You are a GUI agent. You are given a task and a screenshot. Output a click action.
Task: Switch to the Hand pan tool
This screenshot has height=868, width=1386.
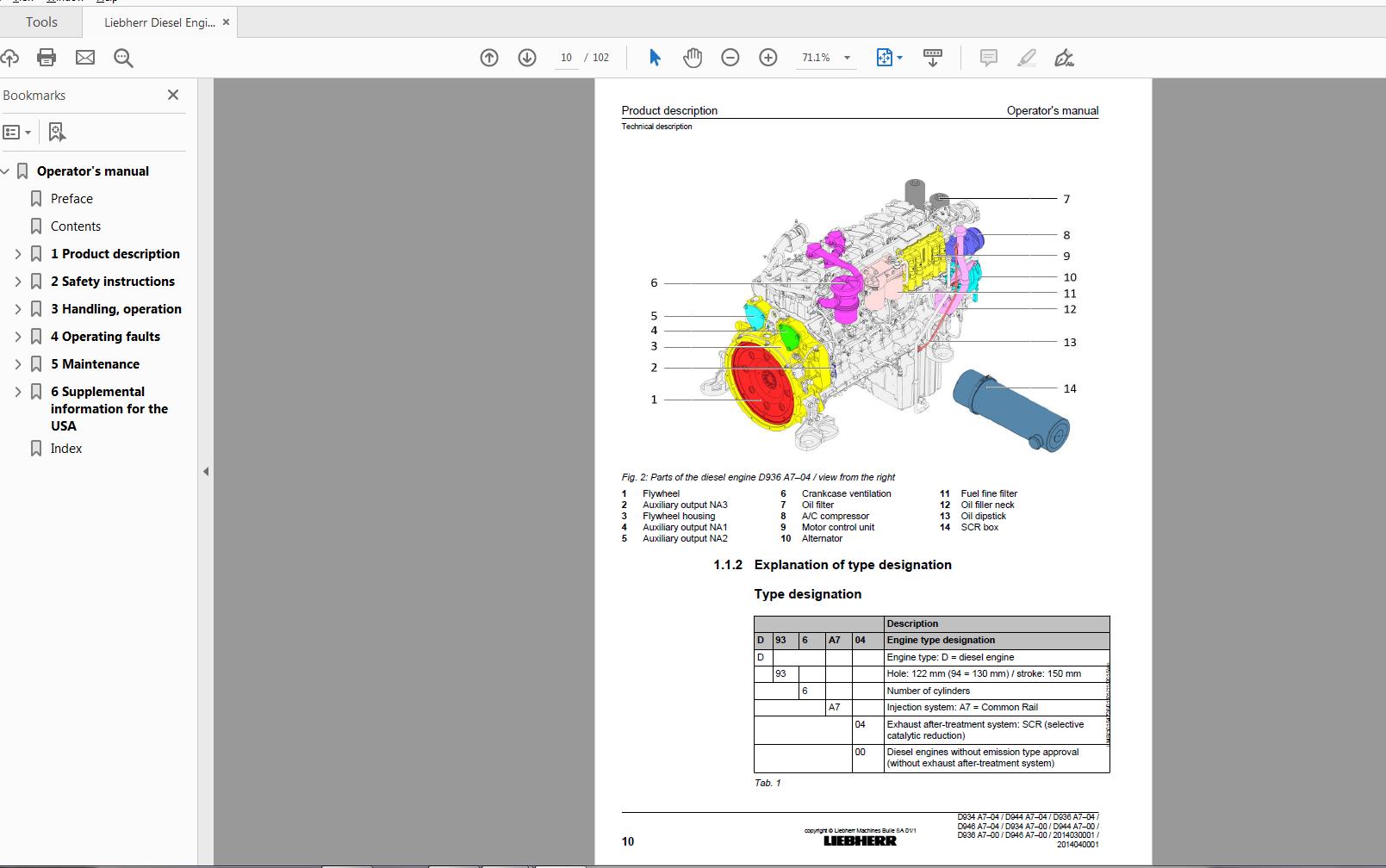tap(692, 58)
